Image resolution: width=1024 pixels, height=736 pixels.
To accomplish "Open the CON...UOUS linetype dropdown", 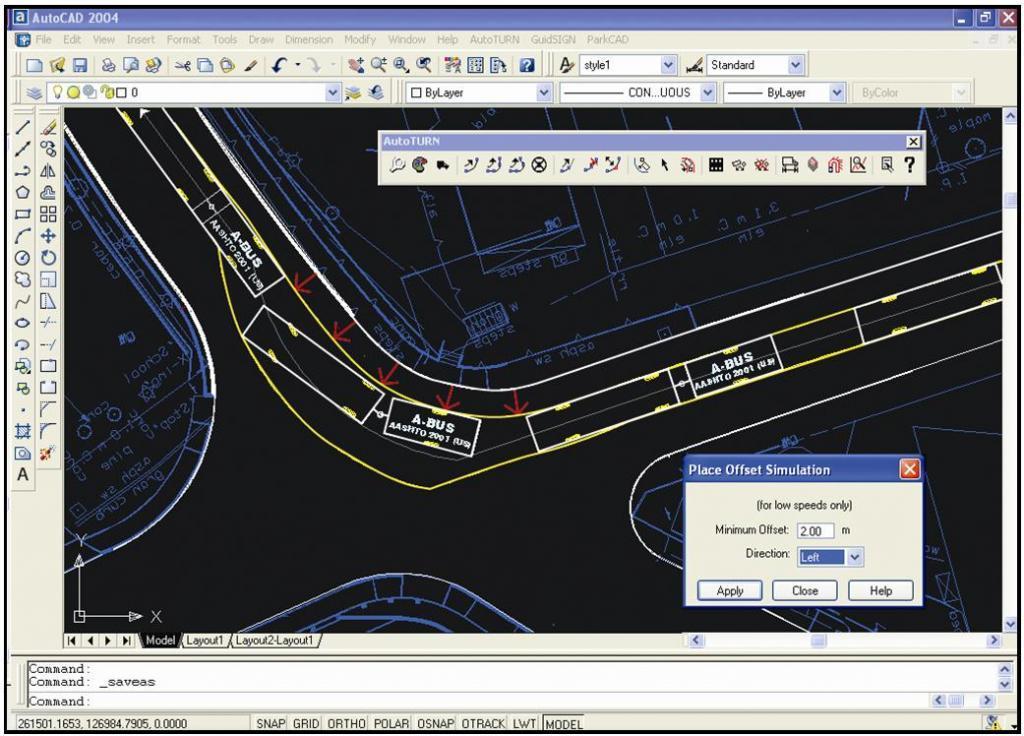I will click(707, 93).
